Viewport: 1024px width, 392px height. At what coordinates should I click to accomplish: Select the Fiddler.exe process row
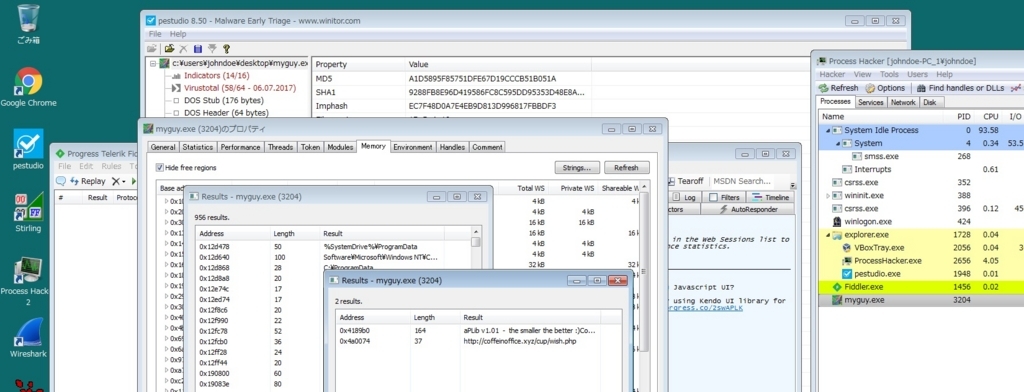click(920, 287)
